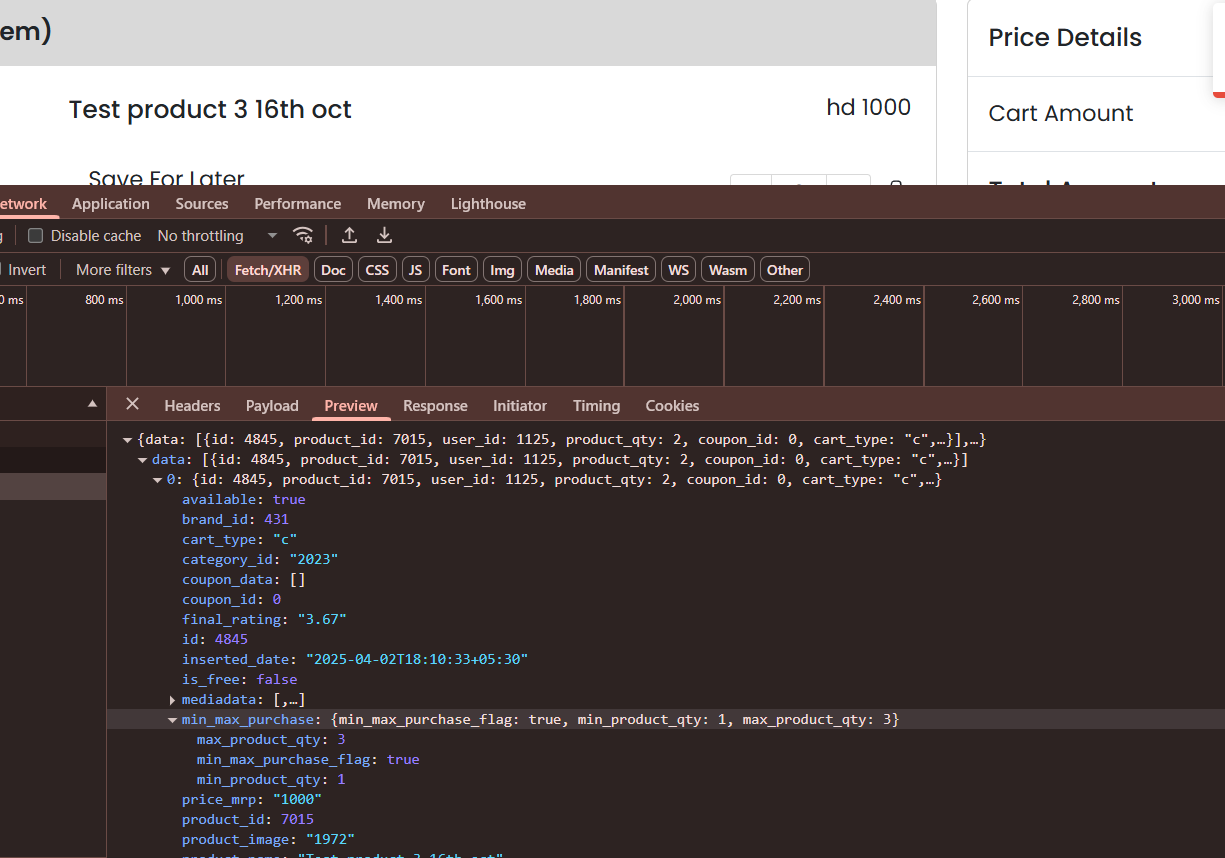Select the Preview tab
This screenshot has width=1225, height=858.
351,406
